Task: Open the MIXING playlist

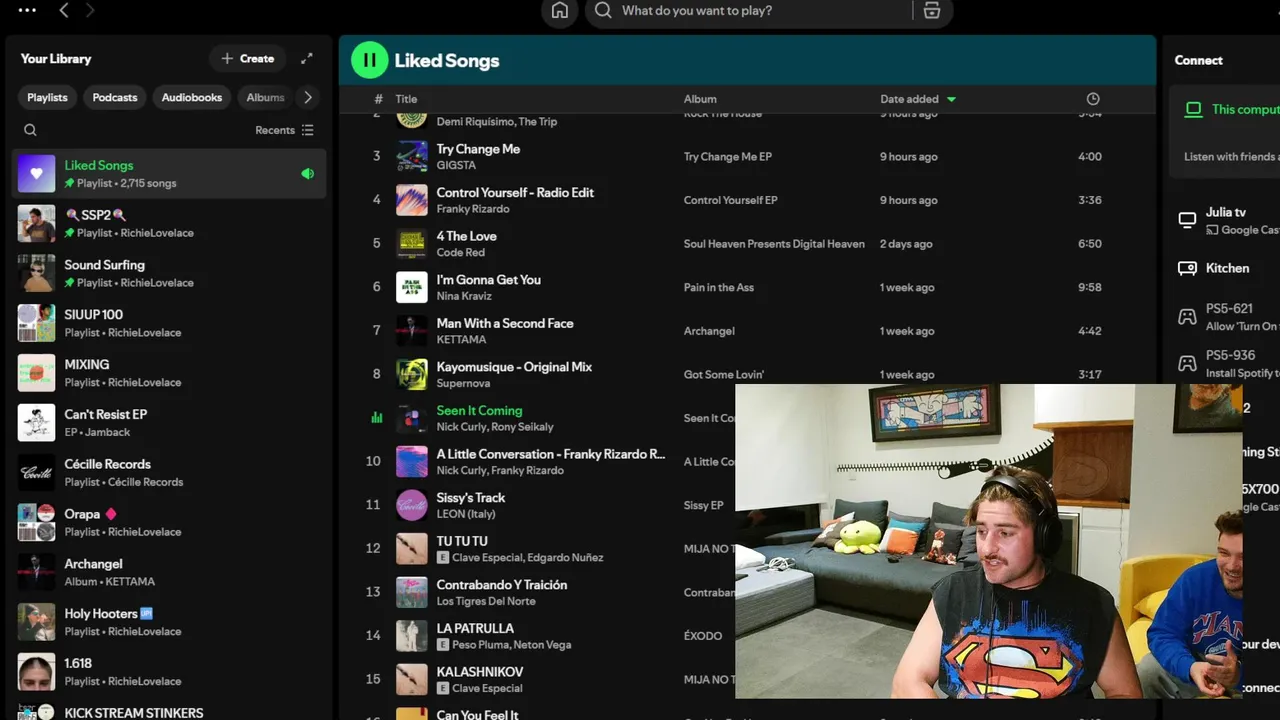Action: click(x=169, y=373)
